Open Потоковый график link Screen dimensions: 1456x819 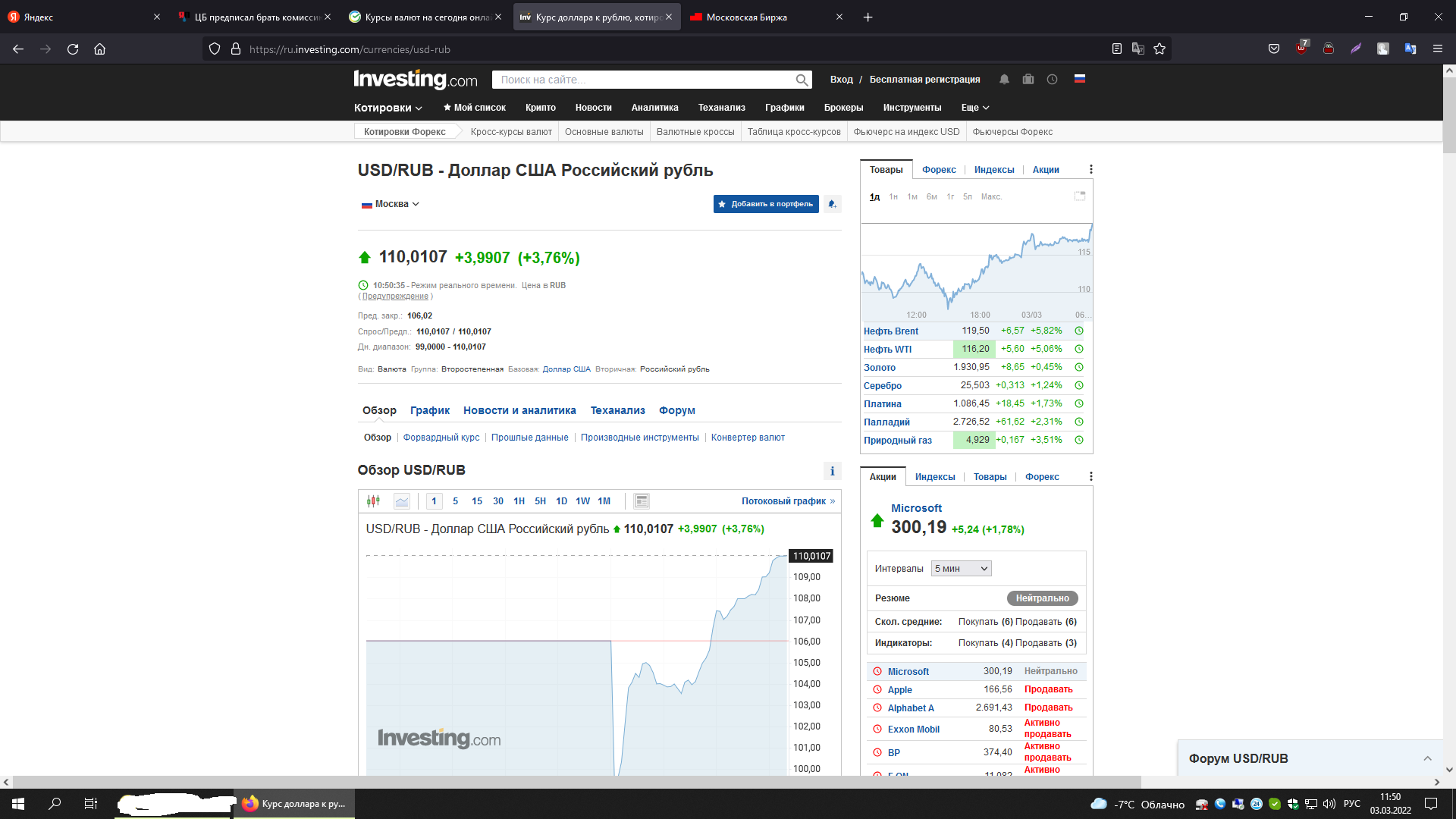point(788,501)
